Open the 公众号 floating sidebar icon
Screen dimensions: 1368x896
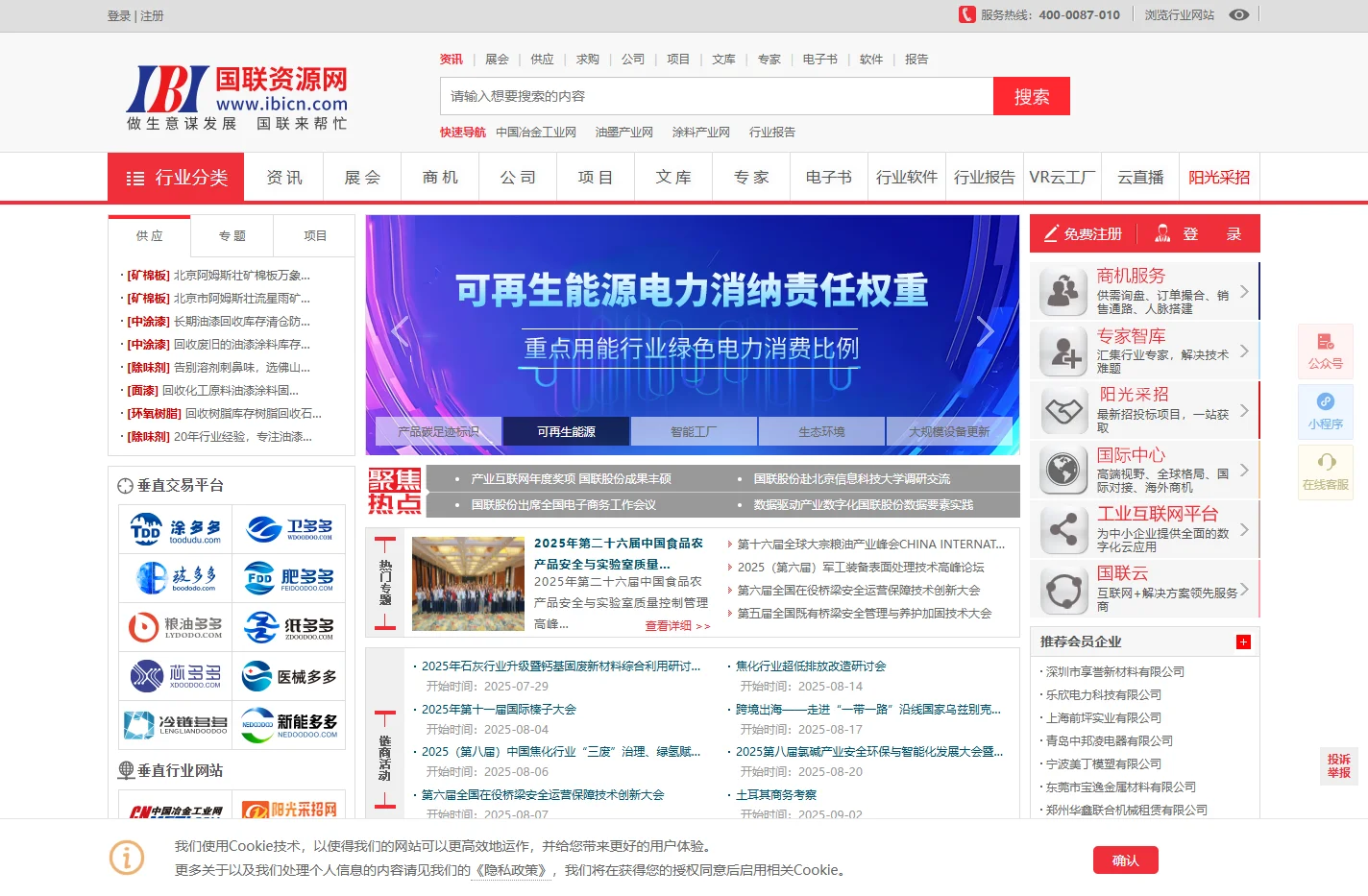coord(1326,351)
